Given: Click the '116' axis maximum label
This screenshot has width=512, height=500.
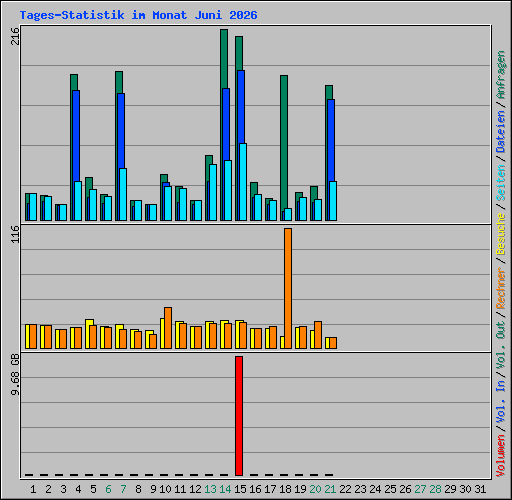Looking at the screenshot, I should tap(15, 234).
